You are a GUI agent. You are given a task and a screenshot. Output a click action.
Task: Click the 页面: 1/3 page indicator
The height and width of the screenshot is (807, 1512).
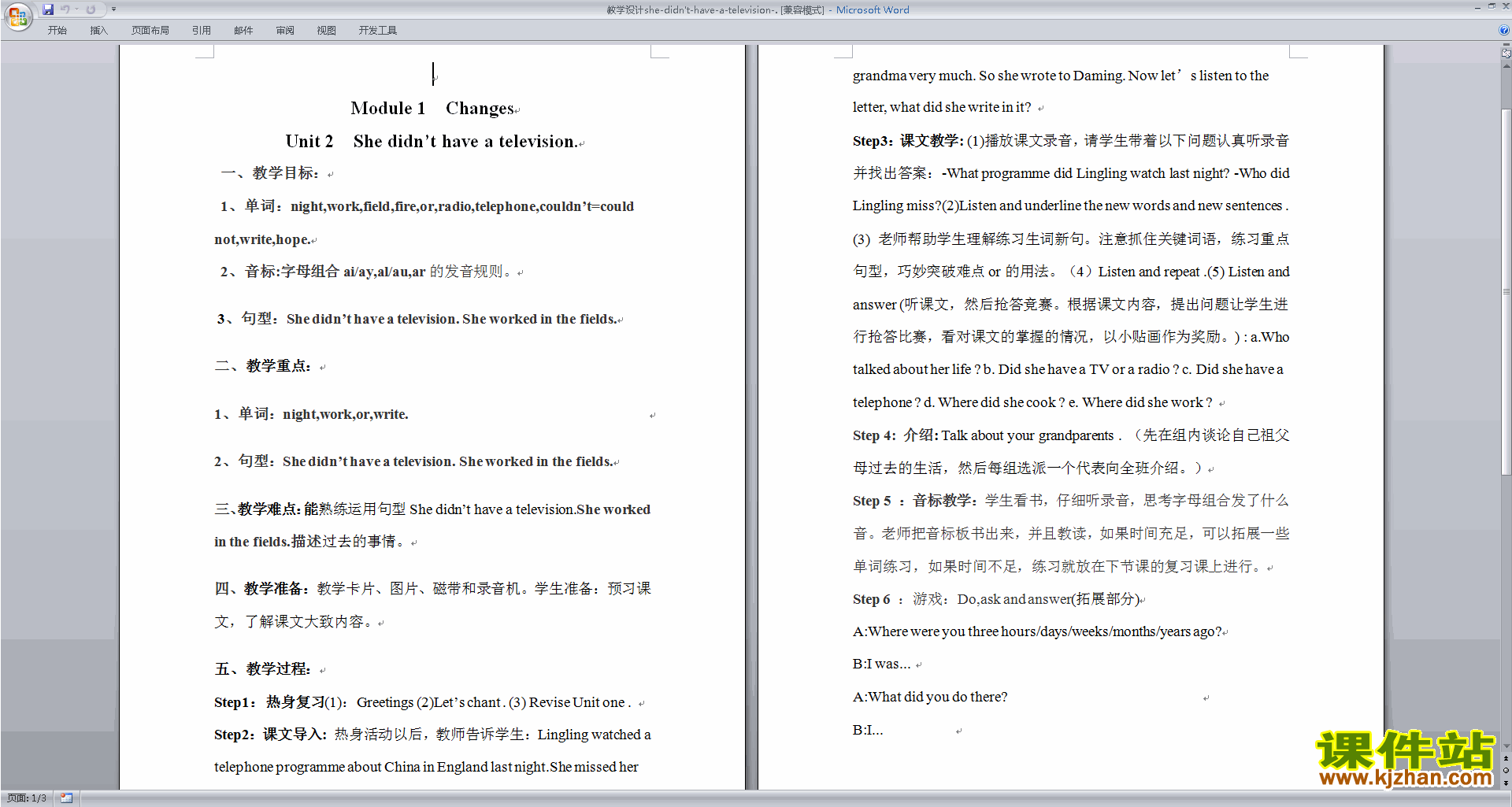pyautogui.click(x=27, y=798)
